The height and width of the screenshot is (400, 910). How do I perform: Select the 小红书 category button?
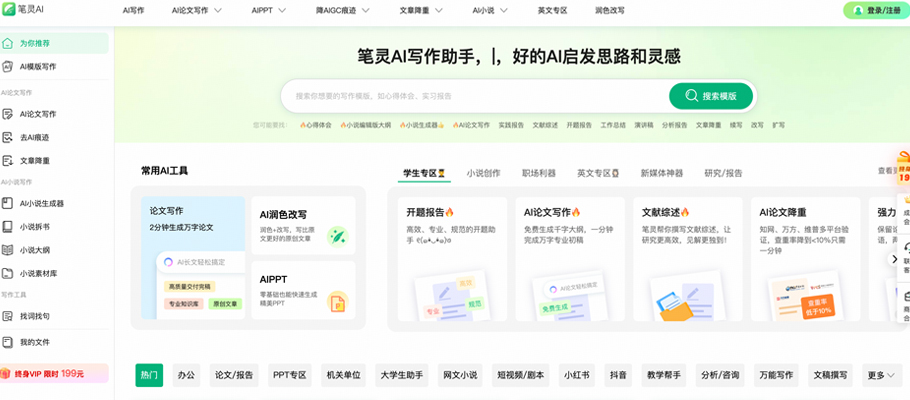click(577, 375)
